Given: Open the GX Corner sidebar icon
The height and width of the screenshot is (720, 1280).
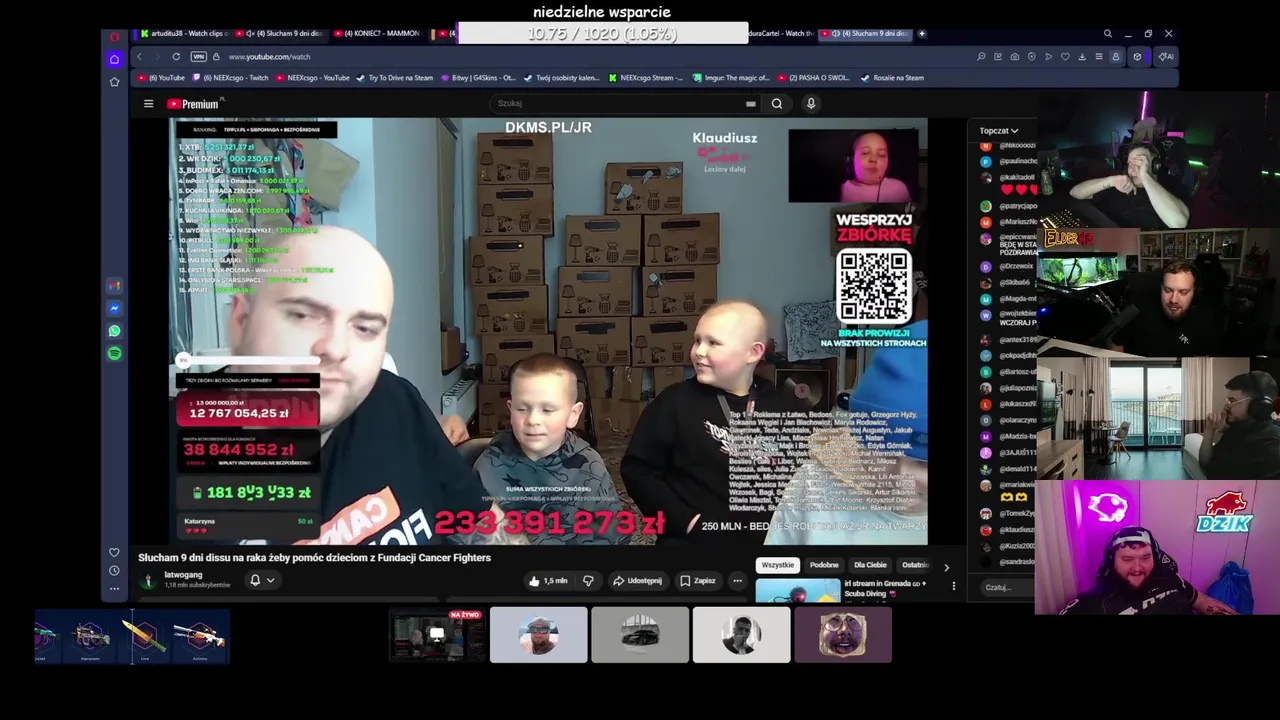Looking at the screenshot, I should [114, 59].
